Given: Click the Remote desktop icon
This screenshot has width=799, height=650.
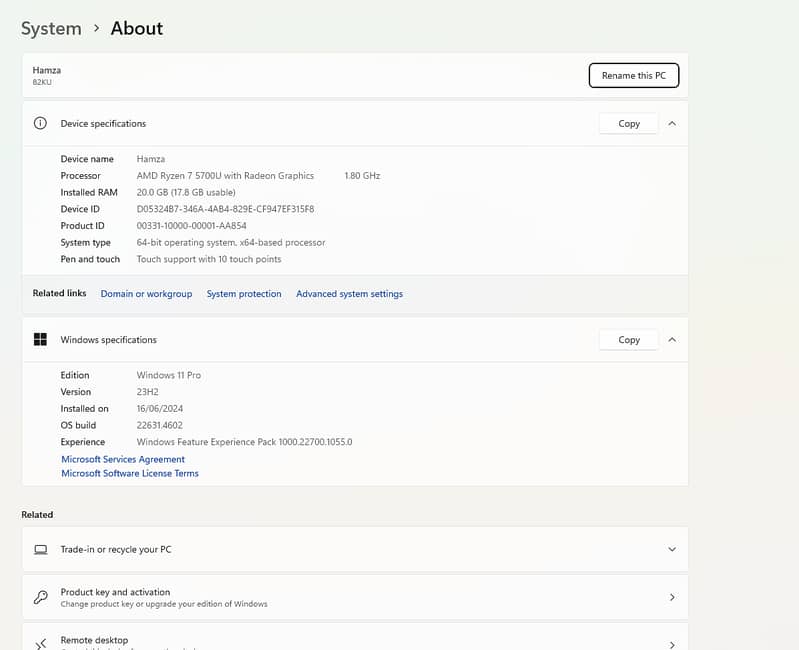Looking at the screenshot, I should click(x=40, y=643).
